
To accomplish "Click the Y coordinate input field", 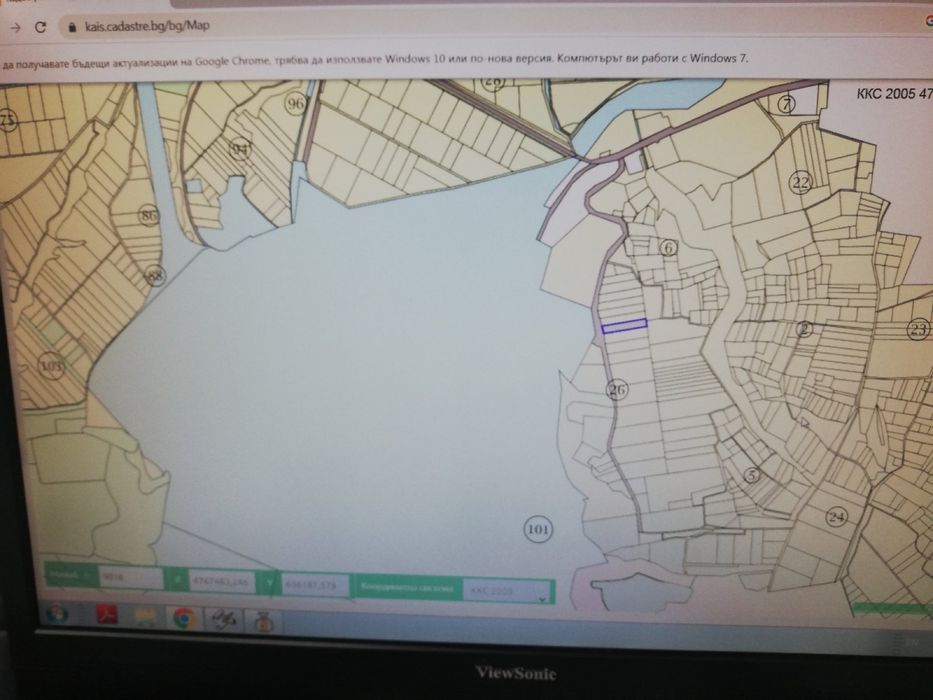I will pos(315,585).
